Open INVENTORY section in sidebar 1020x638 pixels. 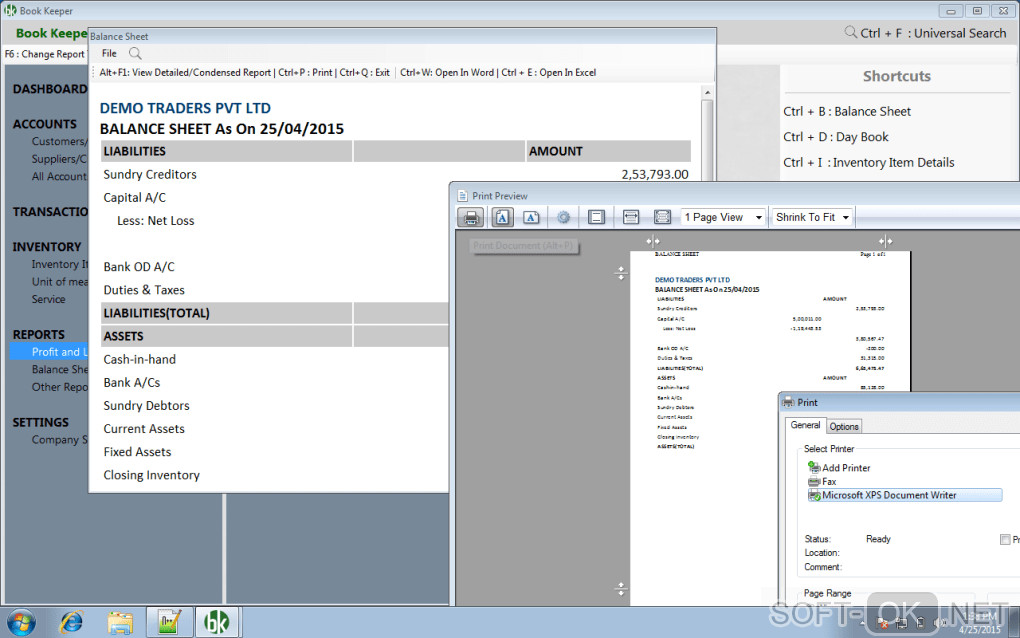tap(47, 247)
